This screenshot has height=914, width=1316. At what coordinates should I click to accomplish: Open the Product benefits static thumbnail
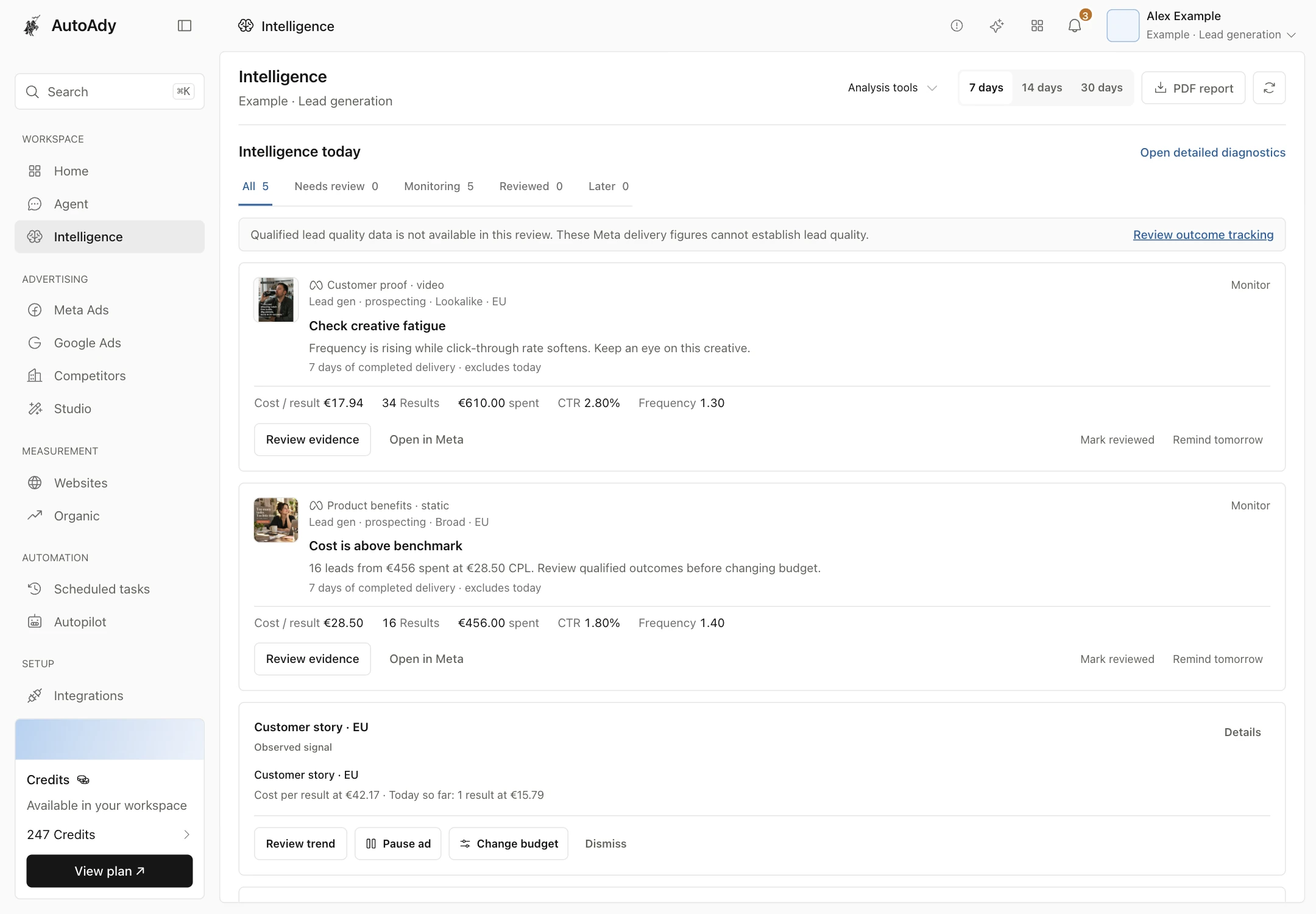click(x=276, y=520)
